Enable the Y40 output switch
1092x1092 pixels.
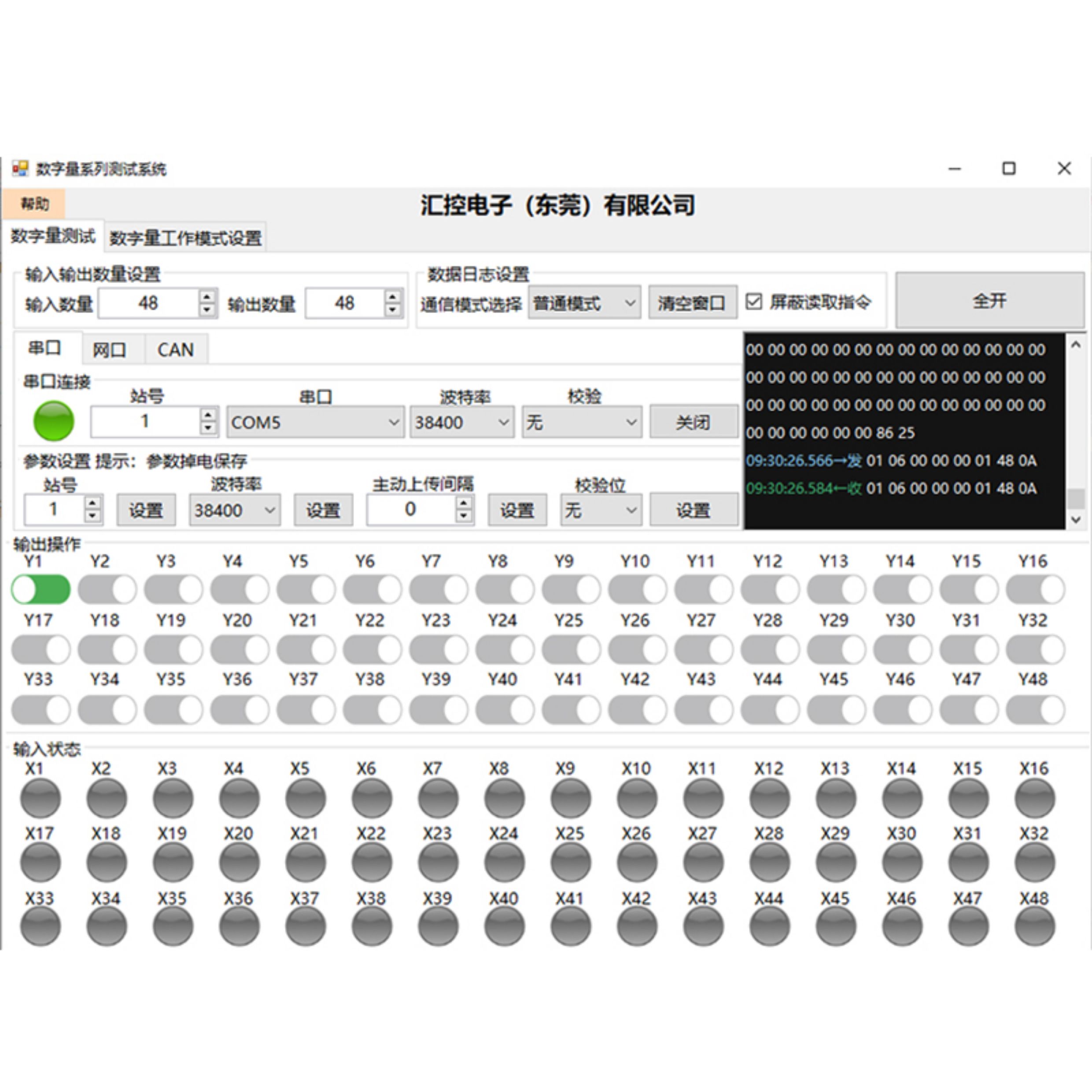coord(505,710)
